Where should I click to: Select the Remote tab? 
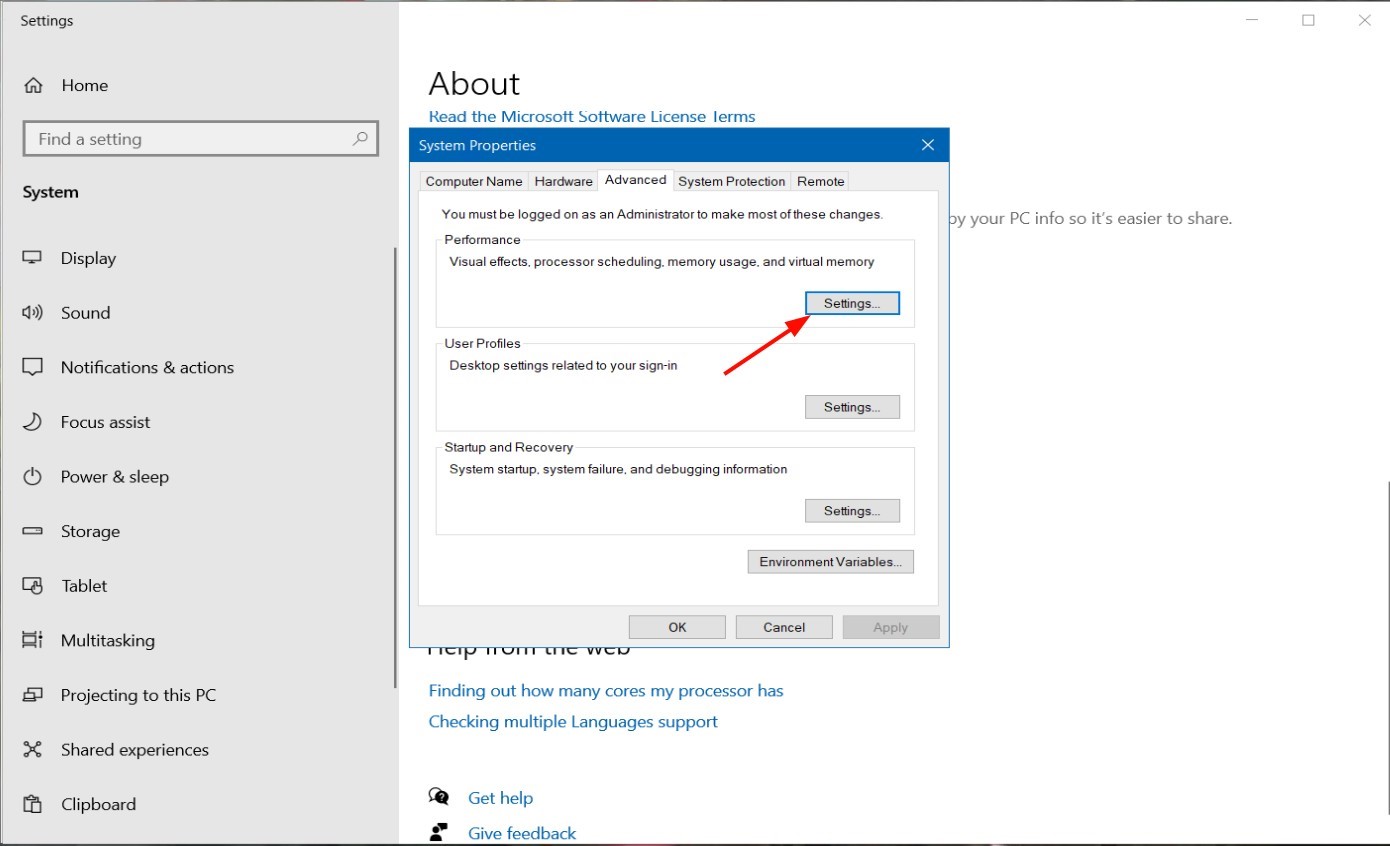(820, 181)
